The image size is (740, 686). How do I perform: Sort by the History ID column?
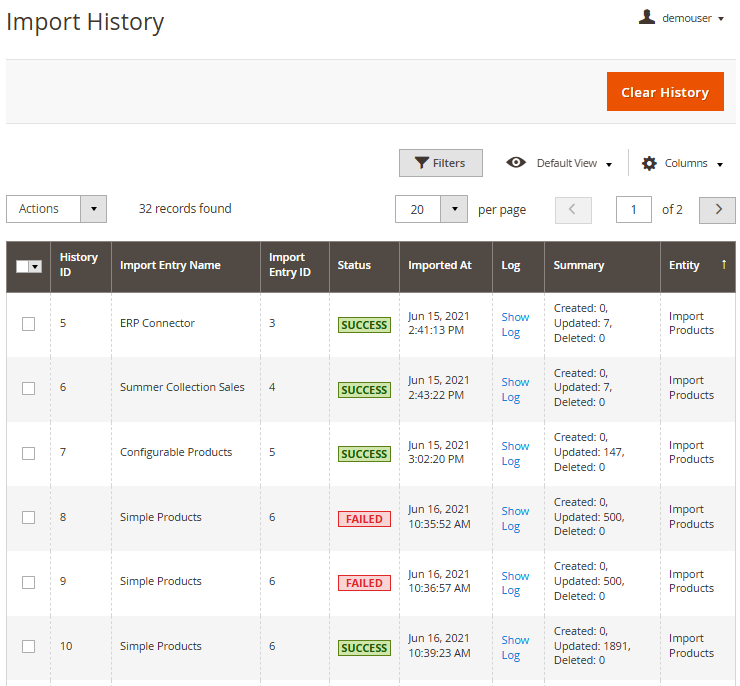tap(80, 267)
